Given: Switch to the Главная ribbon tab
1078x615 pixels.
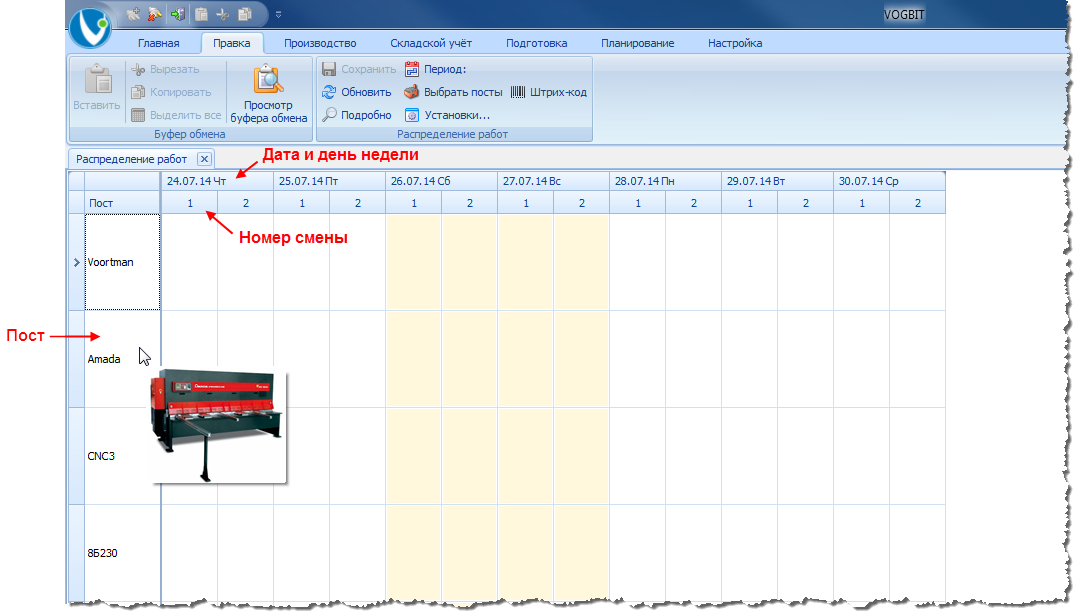Looking at the screenshot, I should (x=158, y=43).
